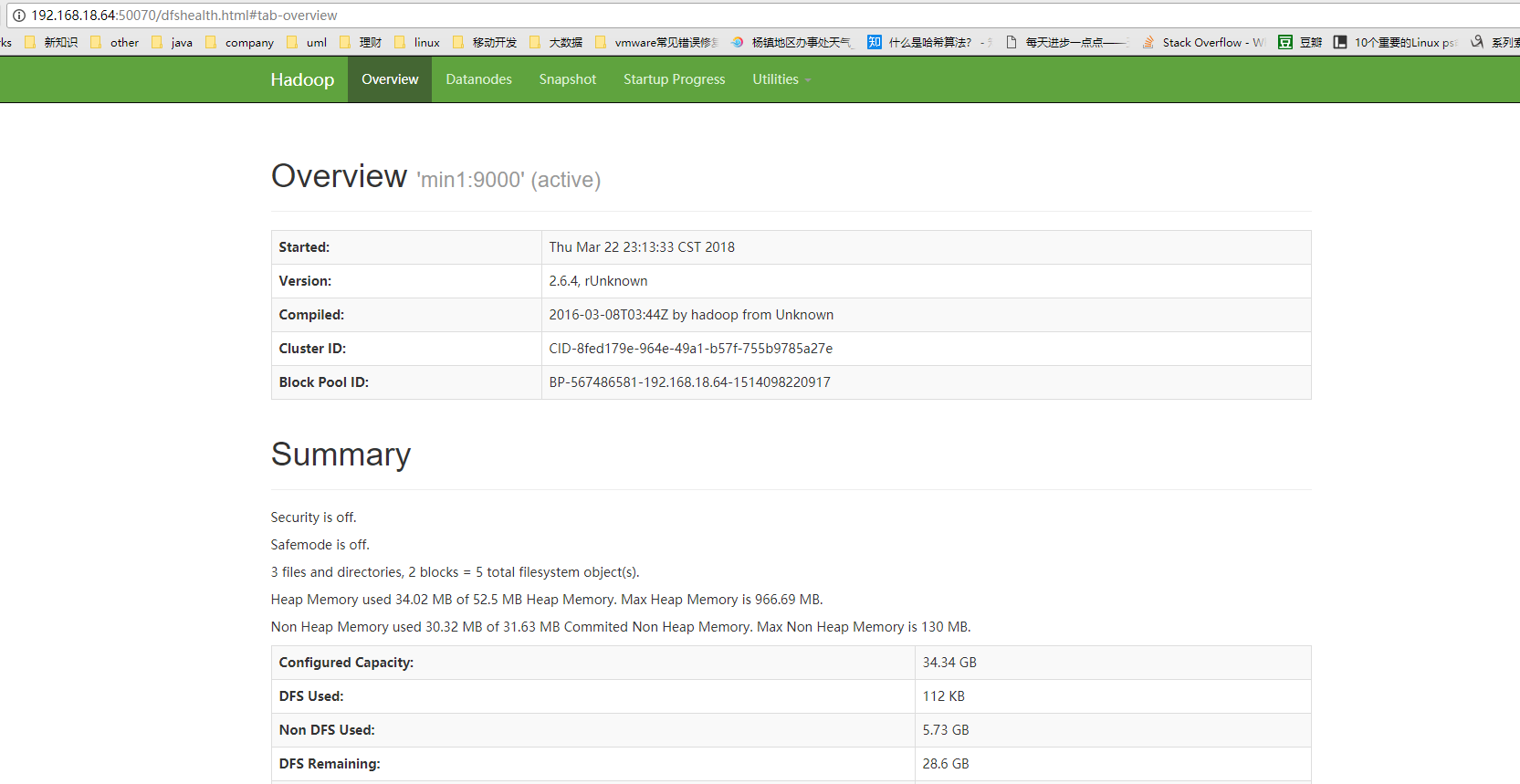Click the 'min1:9000' (active) subtitle text

(508, 180)
